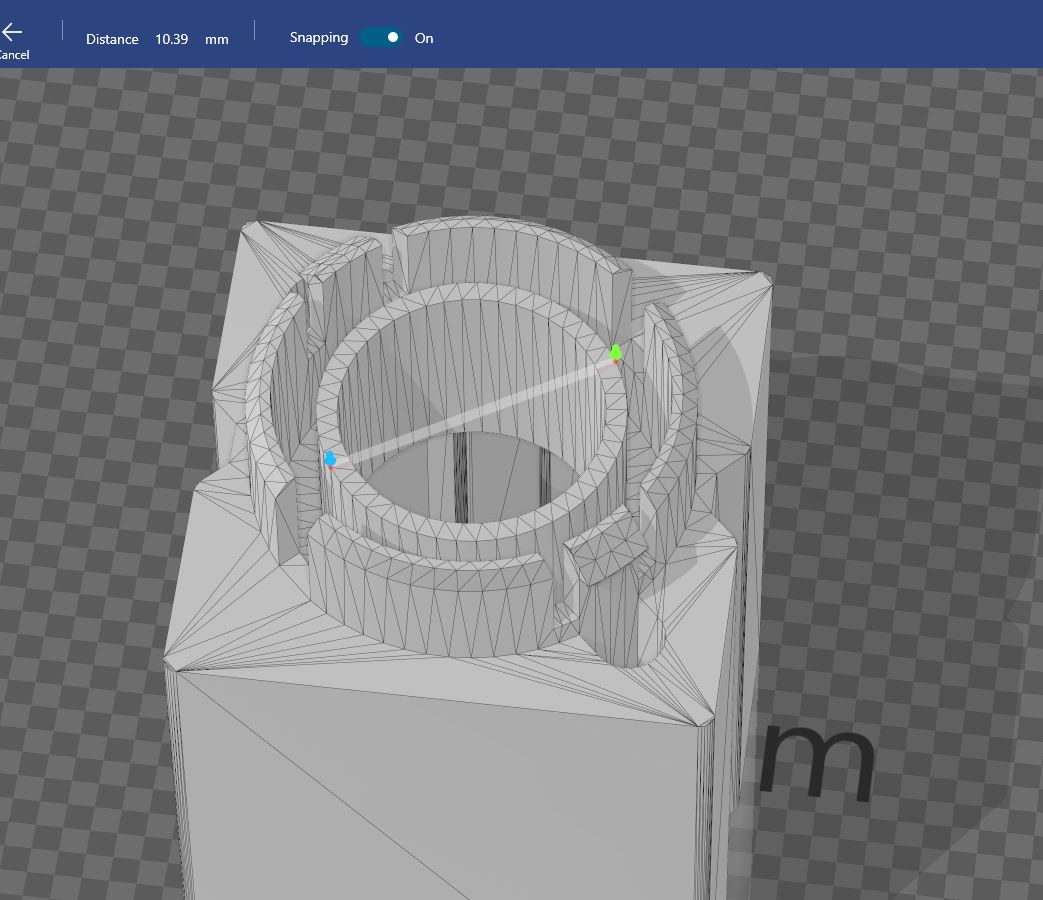The height and width of the screenshot is (900, 1043).
Task: Click the Cancel text label
Action: (x=13, y=55)
